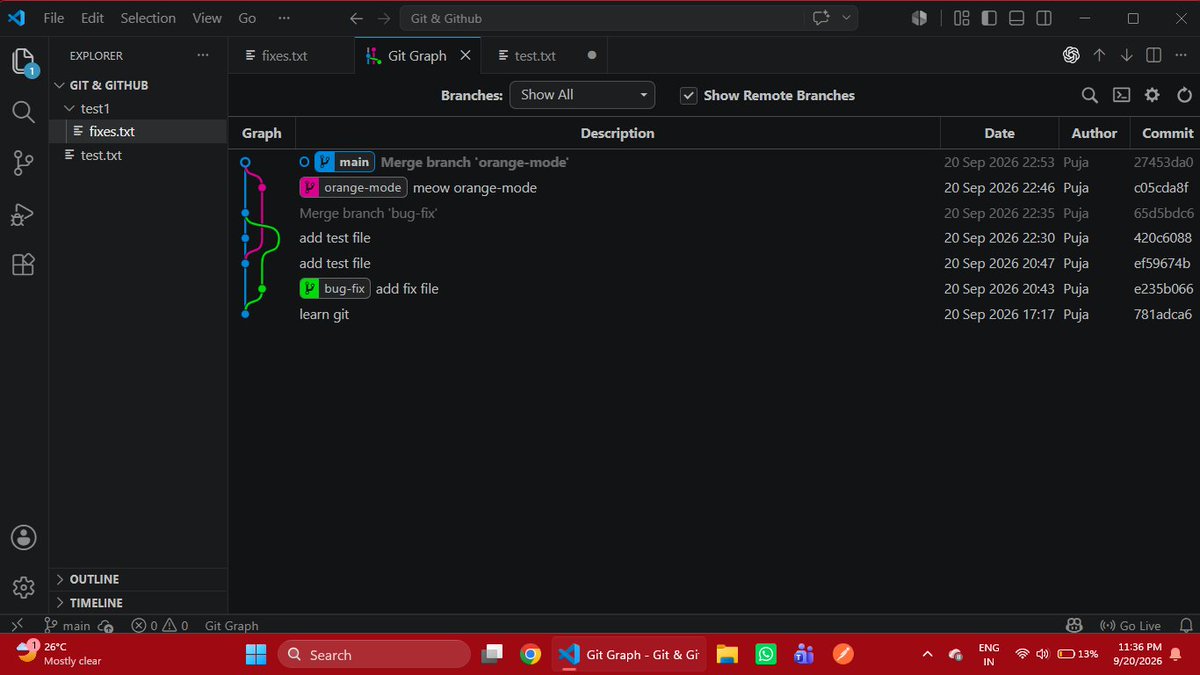Click the bug-fix branch label
This screenshot has width=1200, height=675.
pos(335,289)
